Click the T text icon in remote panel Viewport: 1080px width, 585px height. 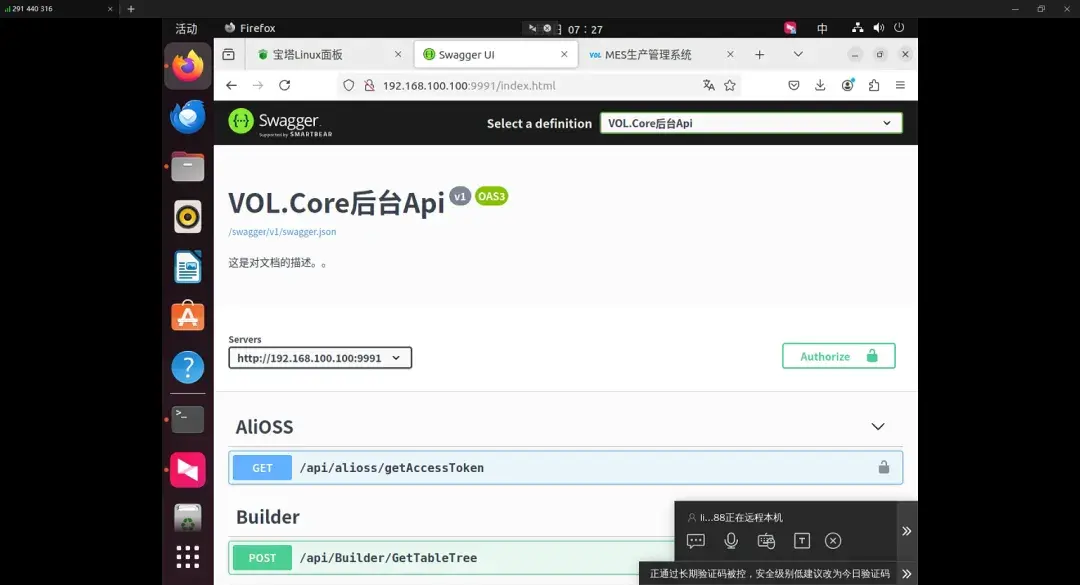pyautogui.click(x=801, y=540)
